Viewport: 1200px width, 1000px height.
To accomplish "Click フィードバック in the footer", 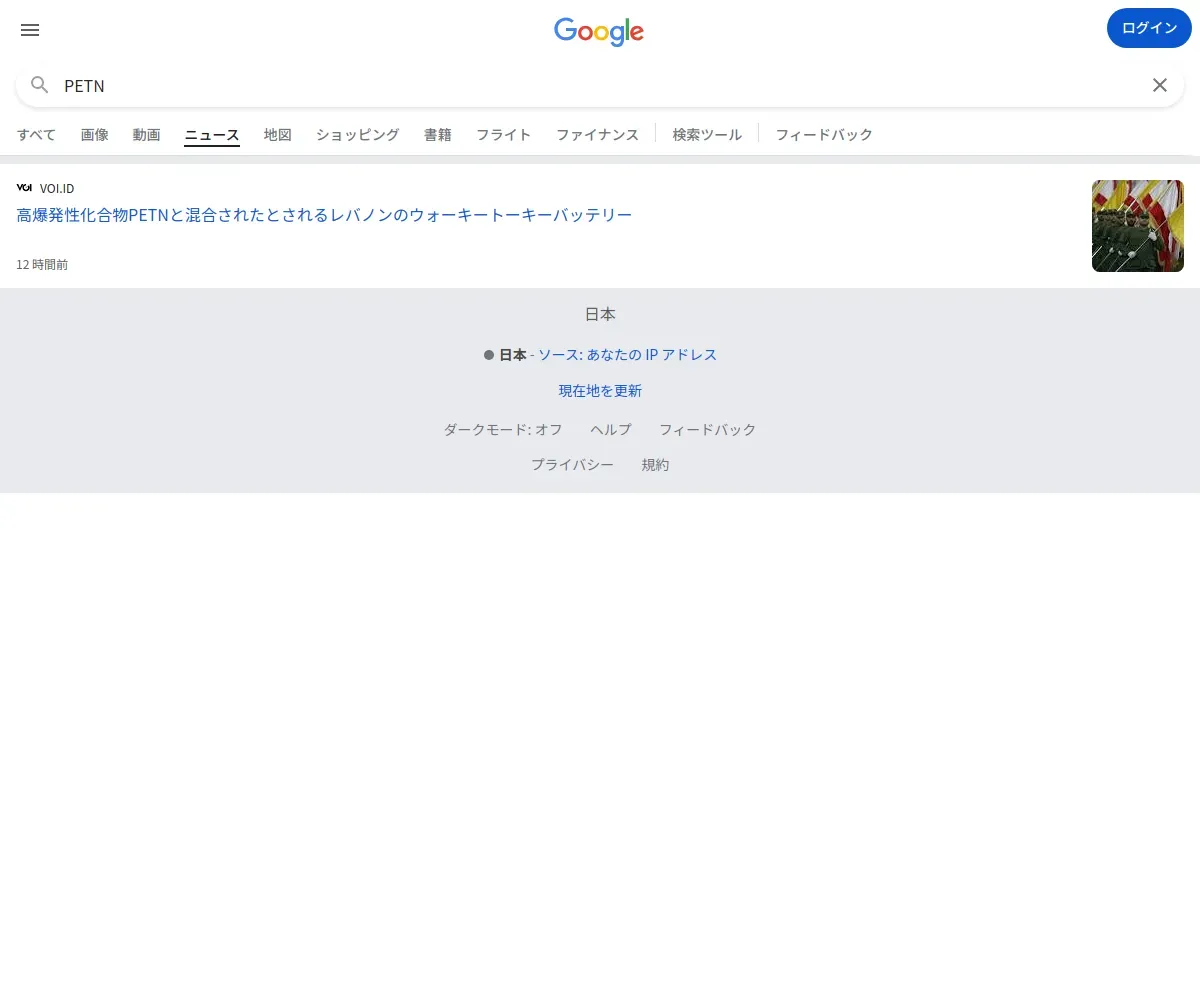I will tap(707, 429).
